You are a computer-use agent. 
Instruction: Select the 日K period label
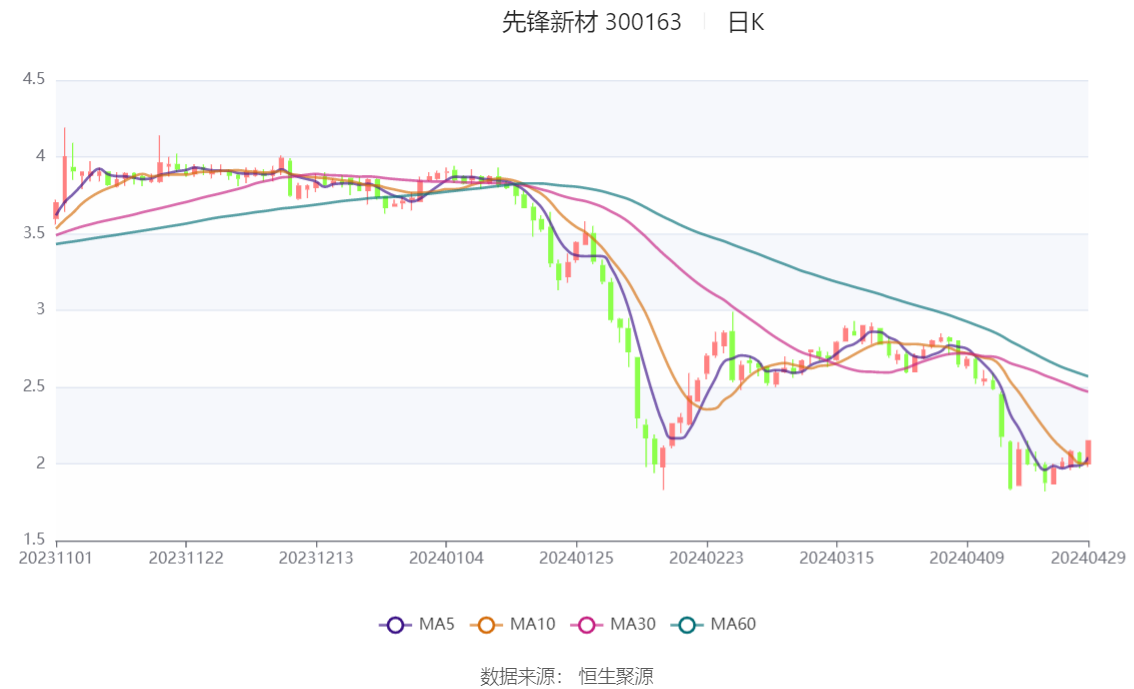[745, 22]
